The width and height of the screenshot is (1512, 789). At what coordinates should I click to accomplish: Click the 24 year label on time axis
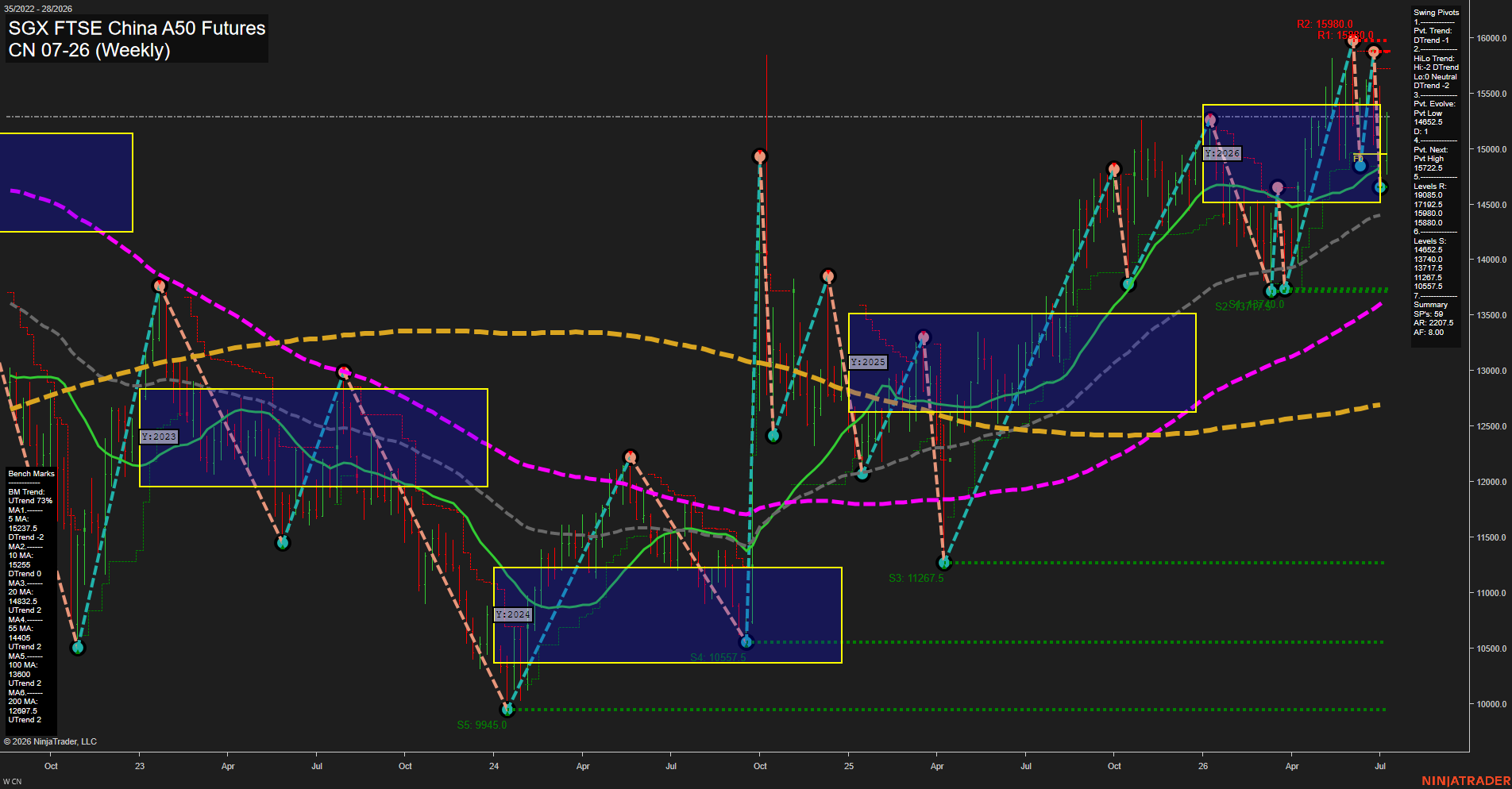pyautogui.click(x=494, y=766)
